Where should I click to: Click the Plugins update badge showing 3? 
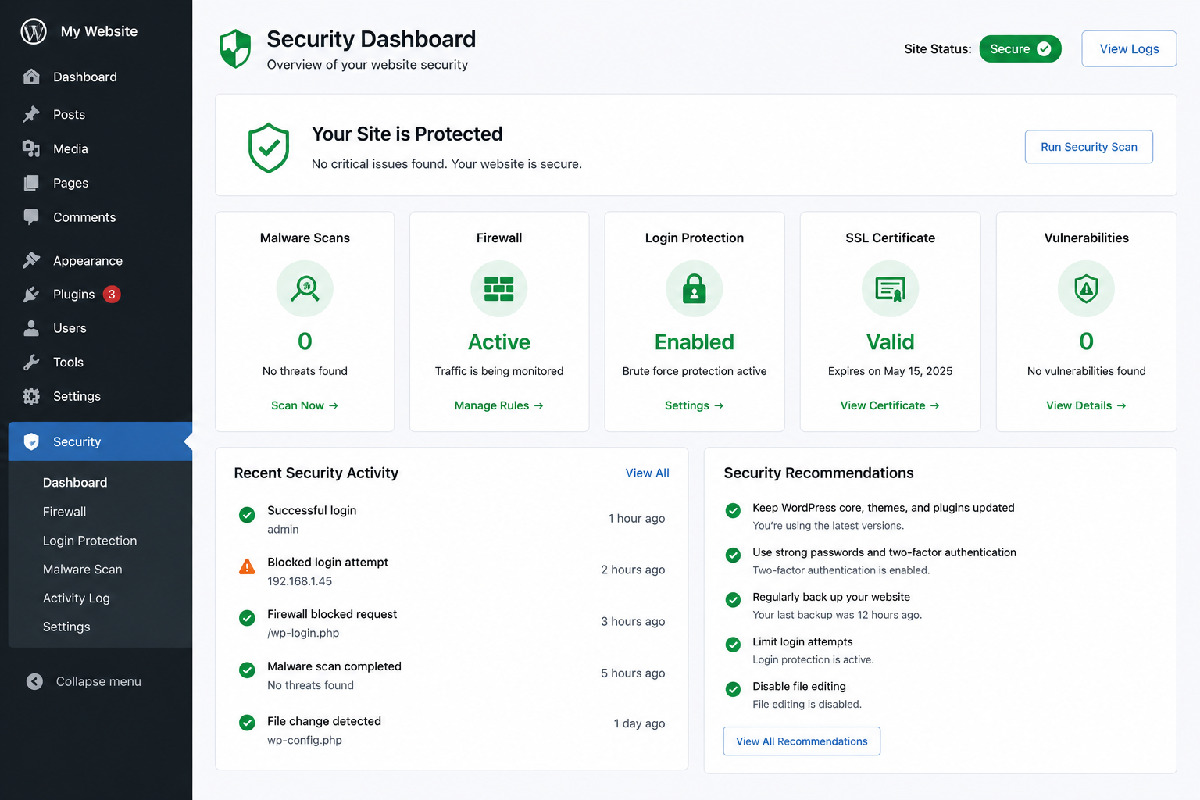pos(112,294)
